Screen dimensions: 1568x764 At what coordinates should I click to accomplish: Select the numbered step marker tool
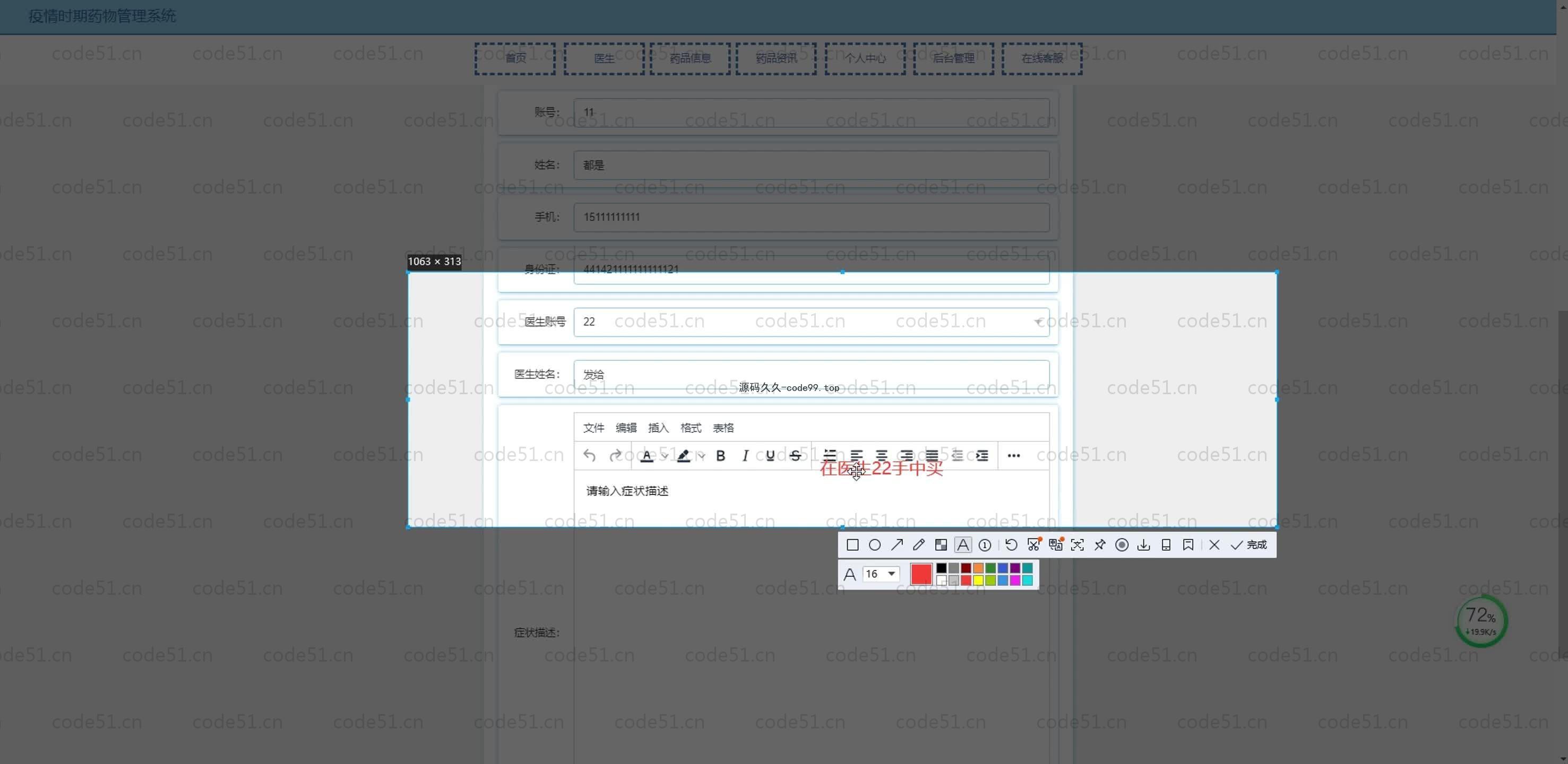tap(985, 545)
